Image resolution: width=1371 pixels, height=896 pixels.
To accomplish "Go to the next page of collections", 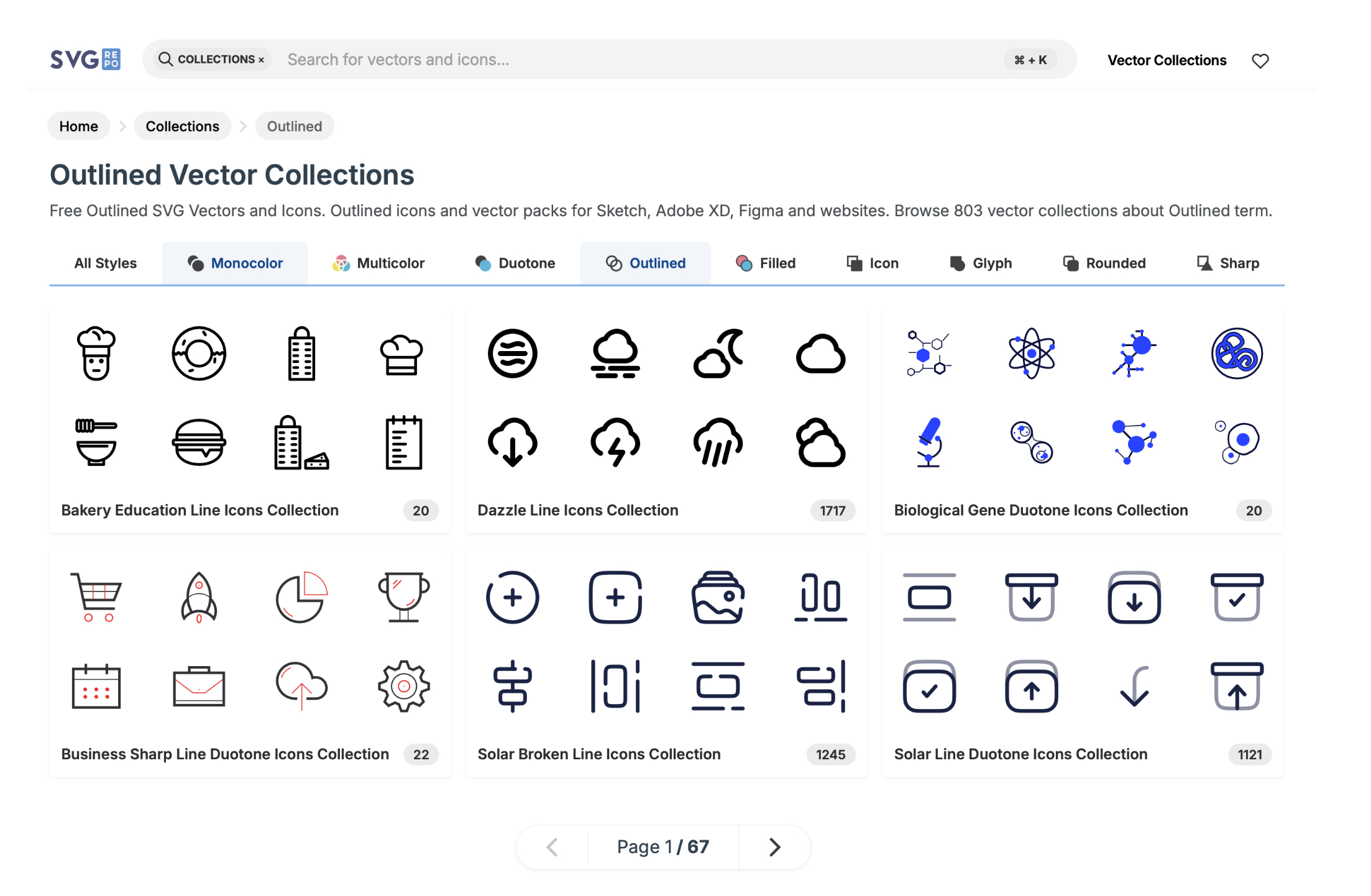I will tap(774, 846).
